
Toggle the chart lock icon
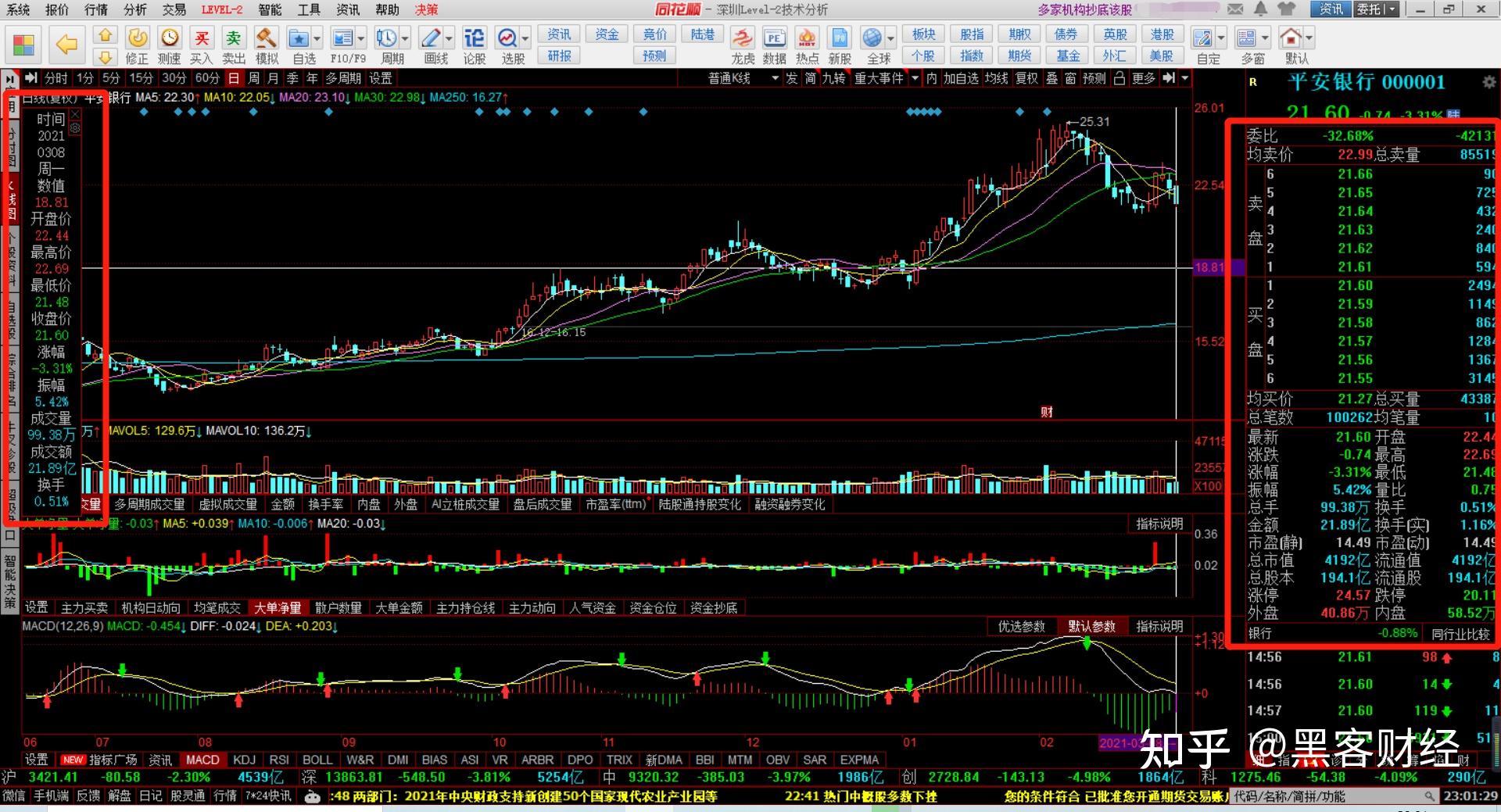coord(1119,78)
